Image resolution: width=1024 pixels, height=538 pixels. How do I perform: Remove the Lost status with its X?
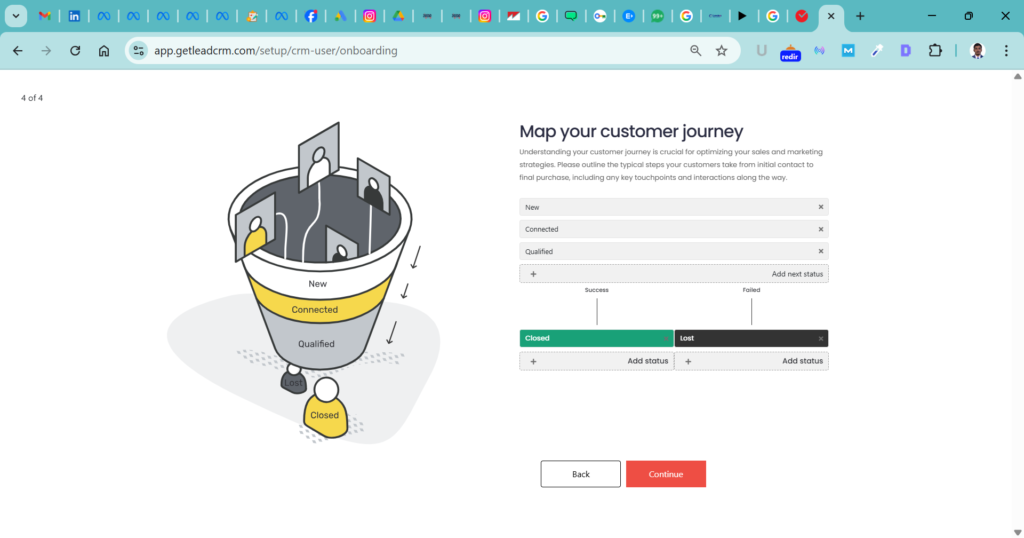coord(821,338)
